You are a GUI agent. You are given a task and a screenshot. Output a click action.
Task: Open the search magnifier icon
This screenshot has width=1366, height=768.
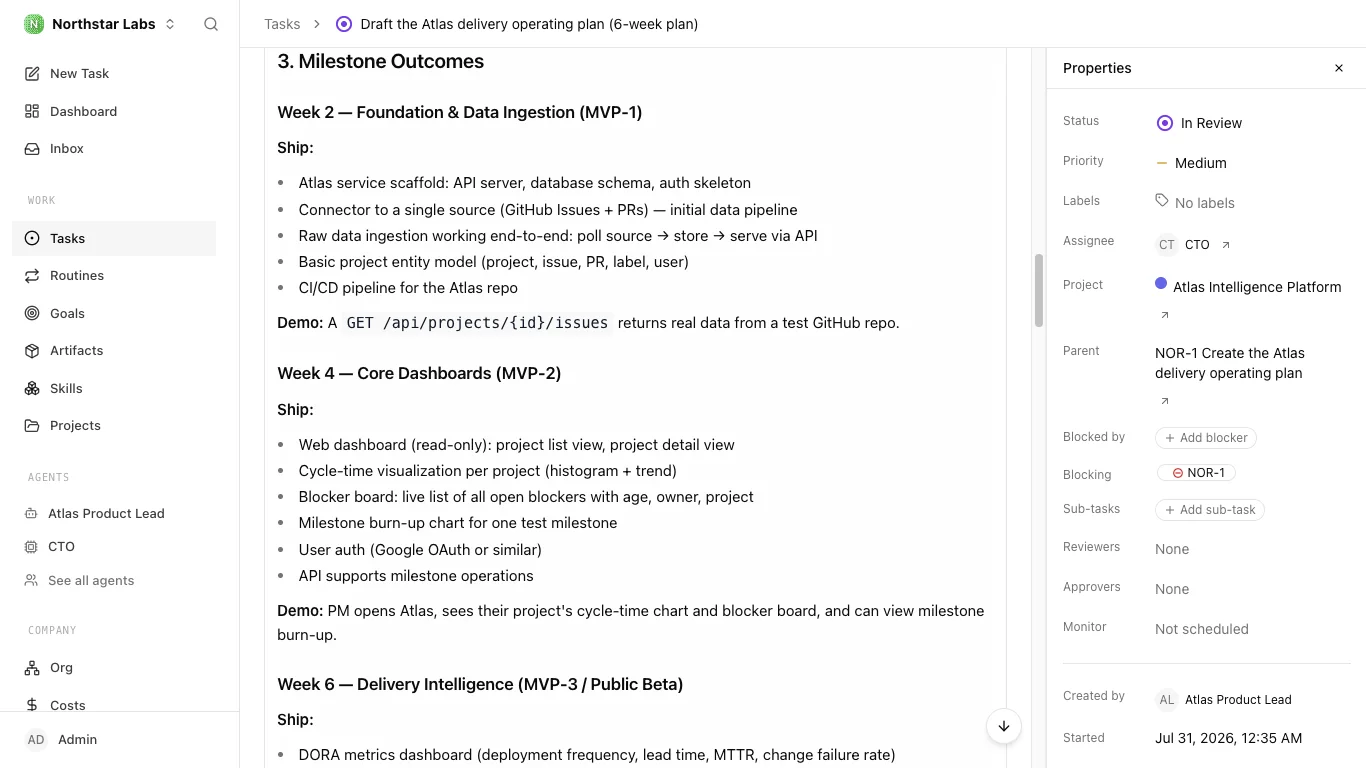pos(211,24)
